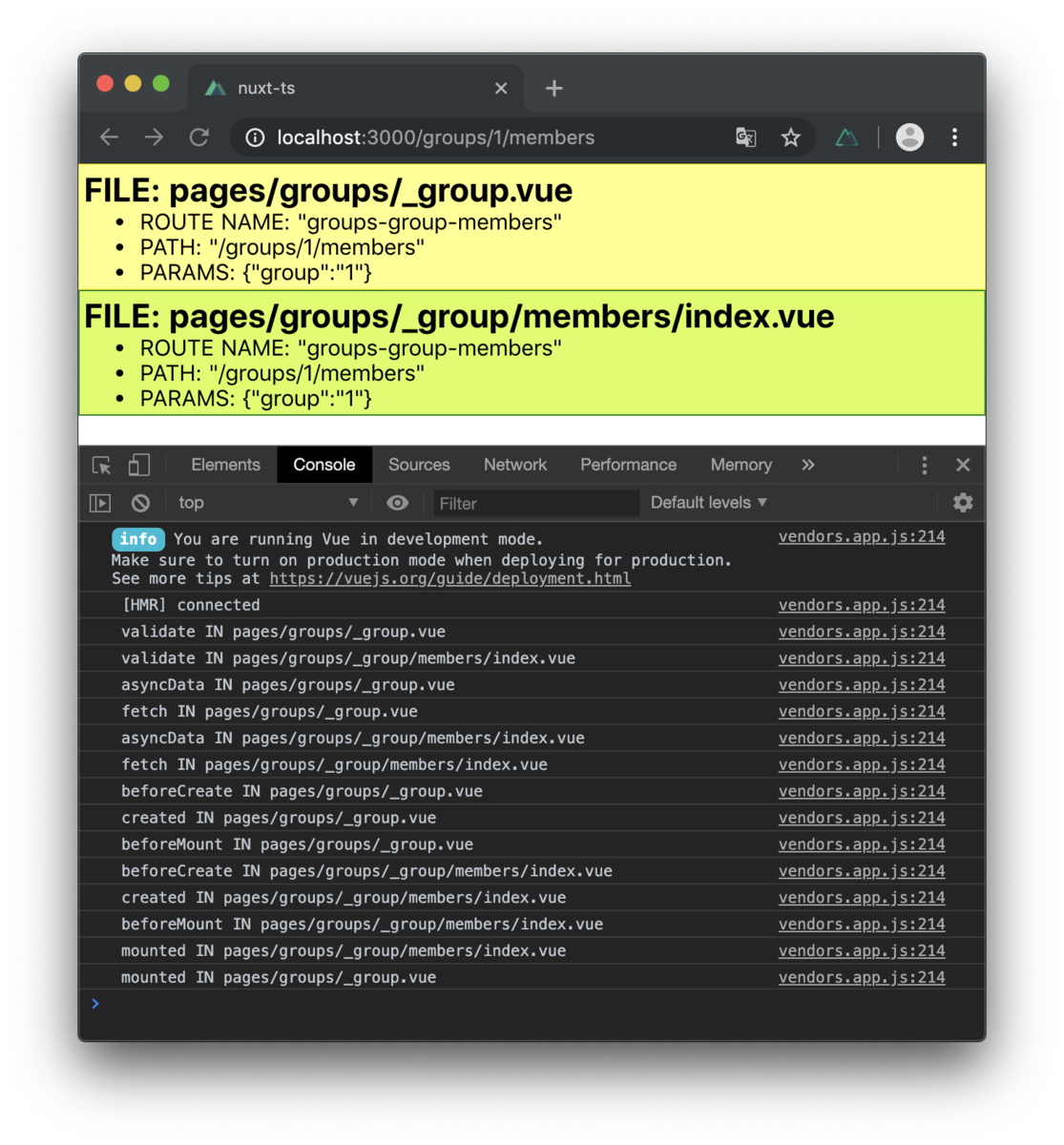Click heading 'FILE: pages/groups/_group.vue'
The width and height of the screenshot is (1064, 1145).
[x=328, y=191]
